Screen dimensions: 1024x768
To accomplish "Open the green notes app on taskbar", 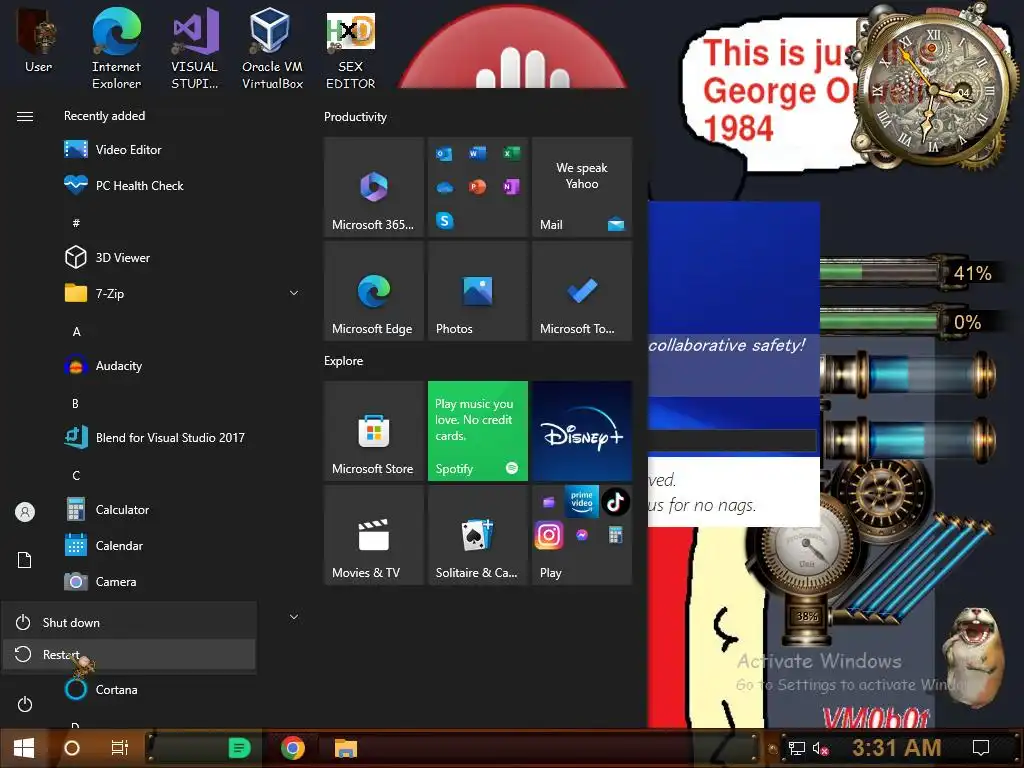I will pyautogui.click(x=239, y=748).
